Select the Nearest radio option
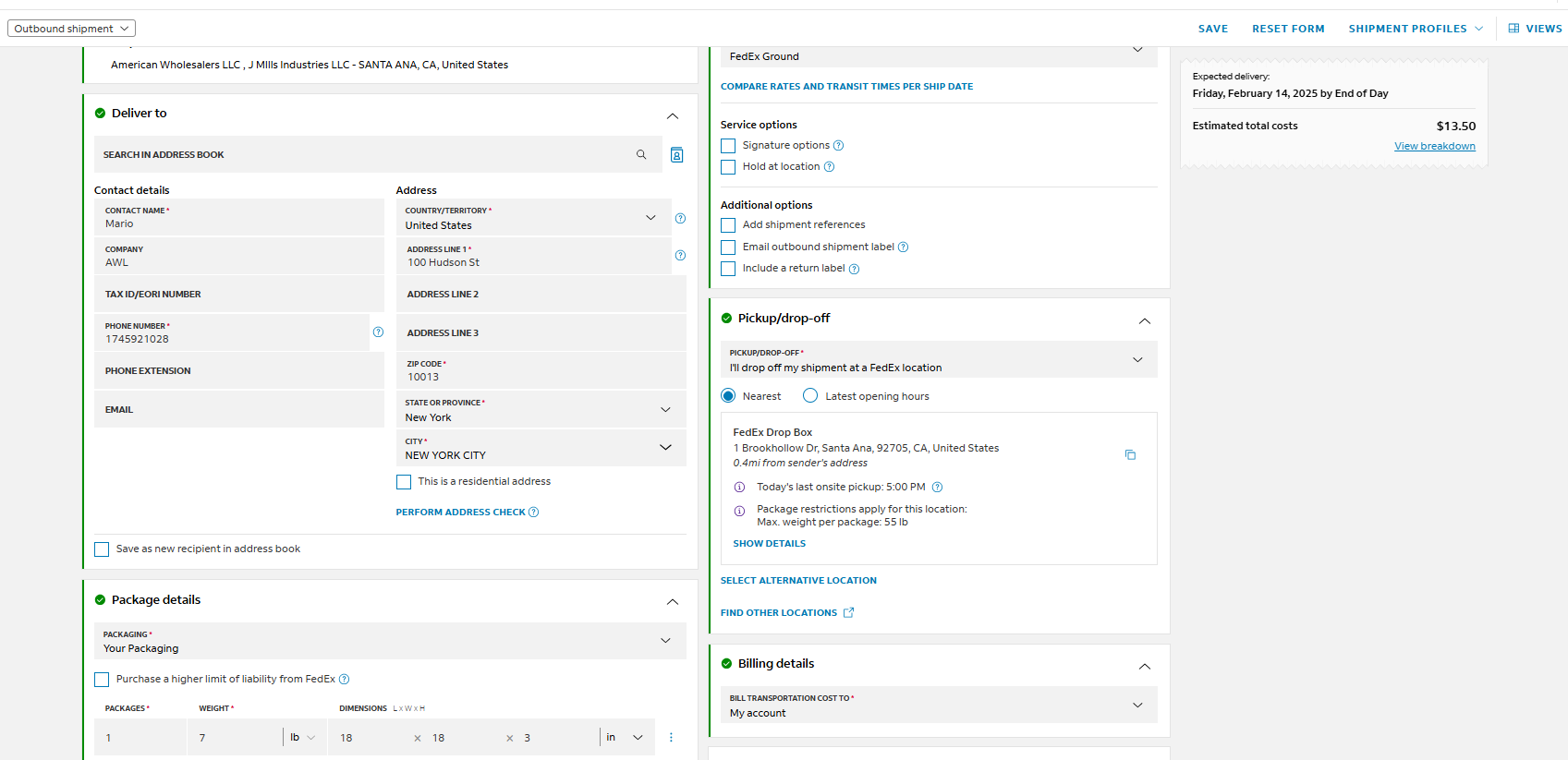The width and height of the screenshot is (1568, 760). click(728, 396)
